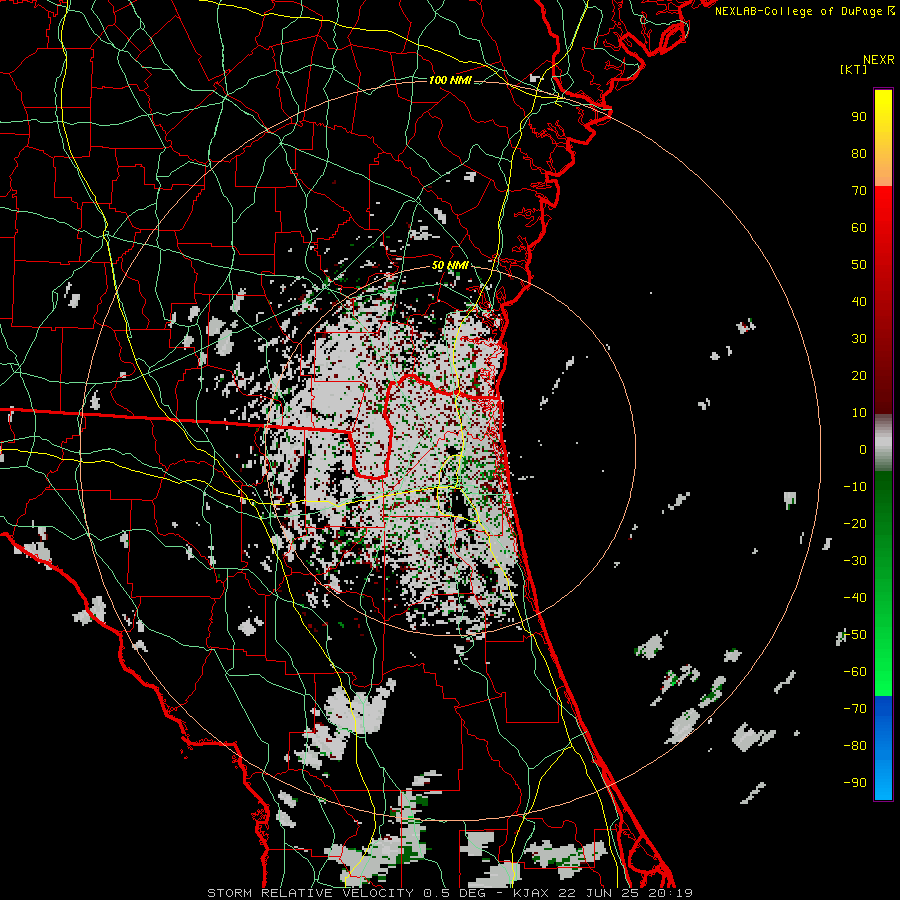Click the 10 value on the velocity scale

[x=859, y=413]
